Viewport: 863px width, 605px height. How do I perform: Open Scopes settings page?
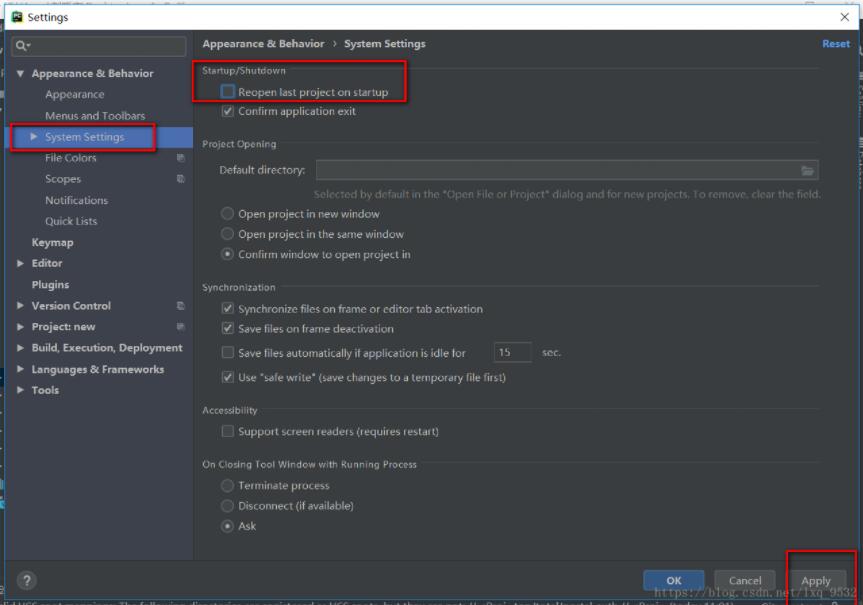click(63, 179)
